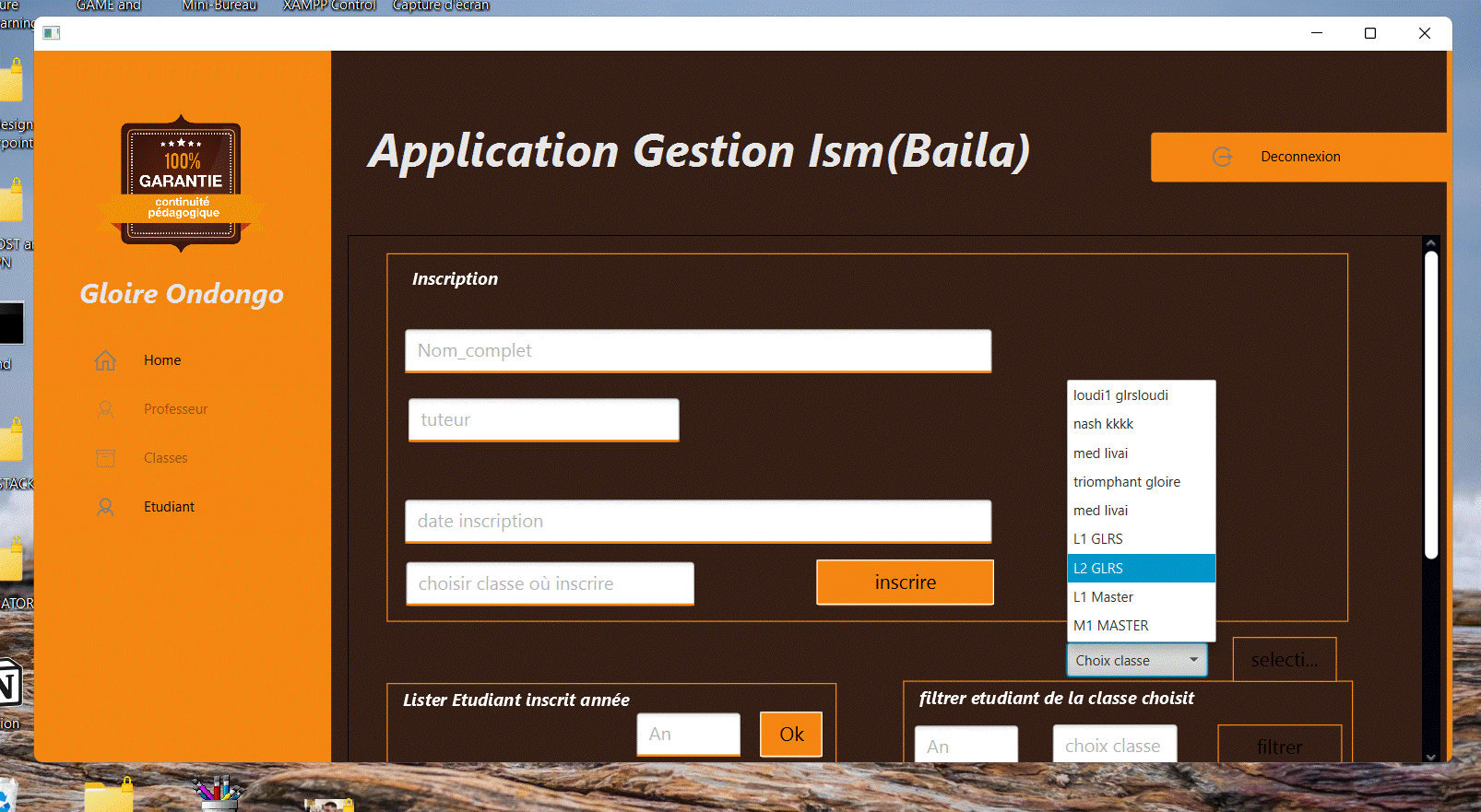Click the Classes archive box icon
This screenshot has width=1481, height=812.
[106, 458]
